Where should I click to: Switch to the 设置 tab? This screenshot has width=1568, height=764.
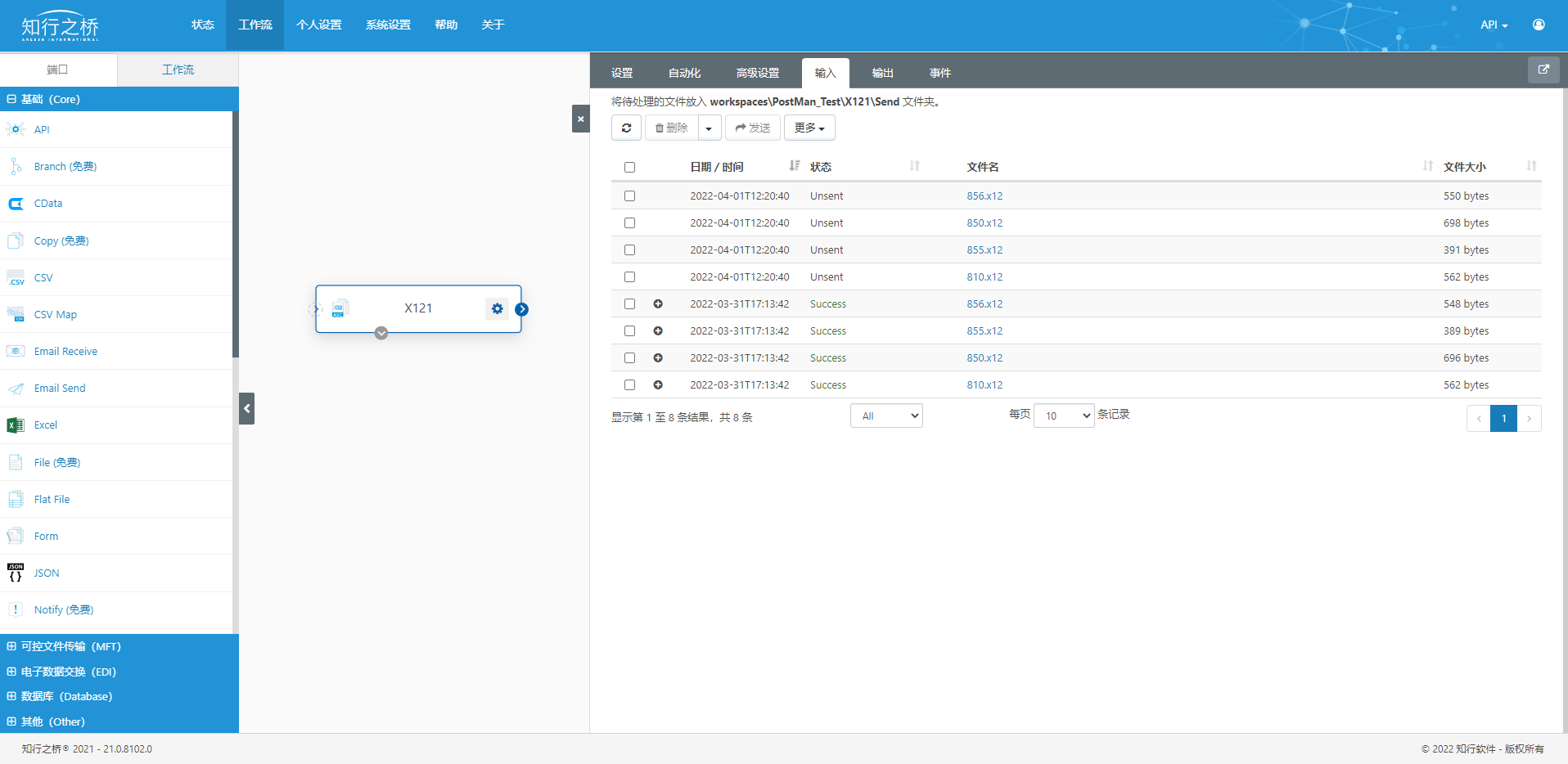pyautogui.click(x=622, y=73)
